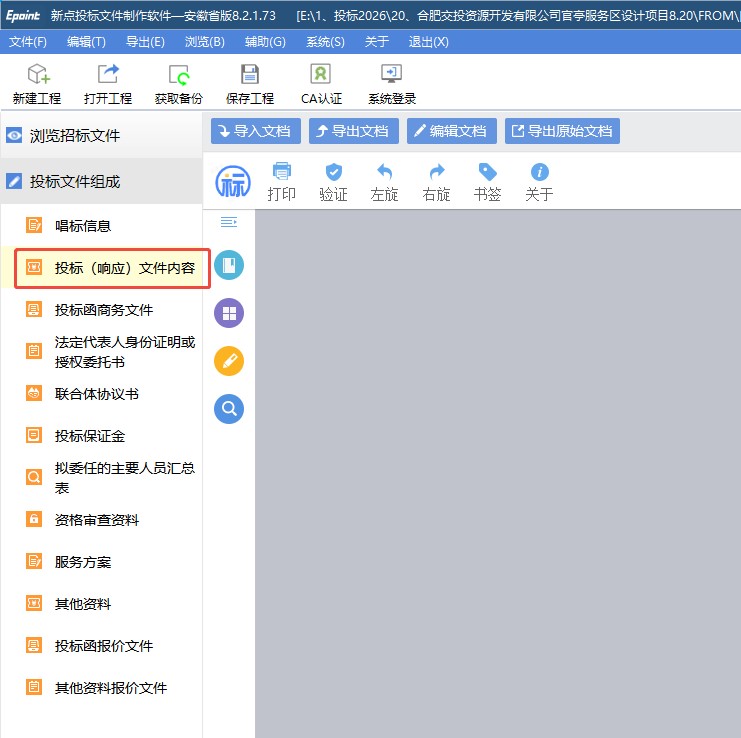Open the 浏览(B) menu

click(205, 42)
